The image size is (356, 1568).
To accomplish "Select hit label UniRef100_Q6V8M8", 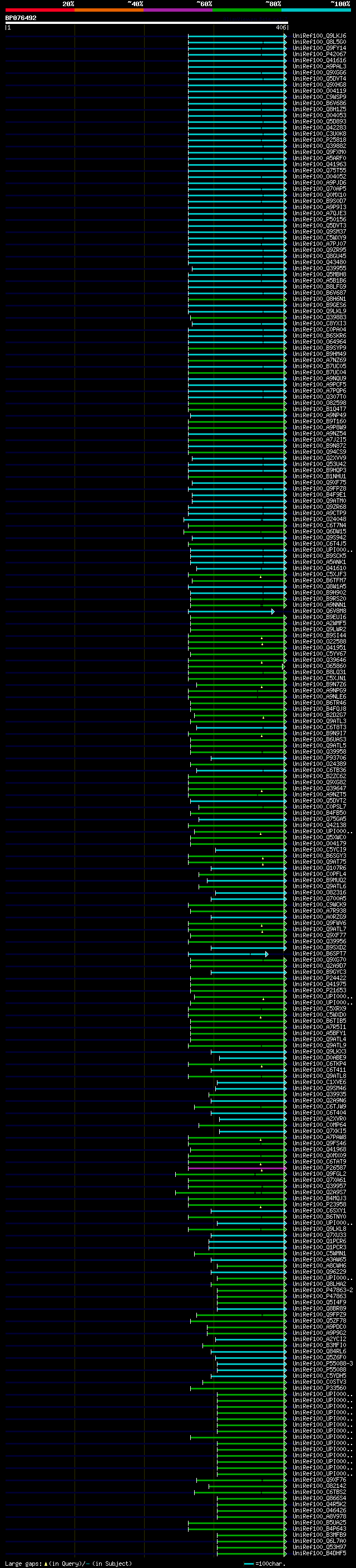I will coord(319,611).
